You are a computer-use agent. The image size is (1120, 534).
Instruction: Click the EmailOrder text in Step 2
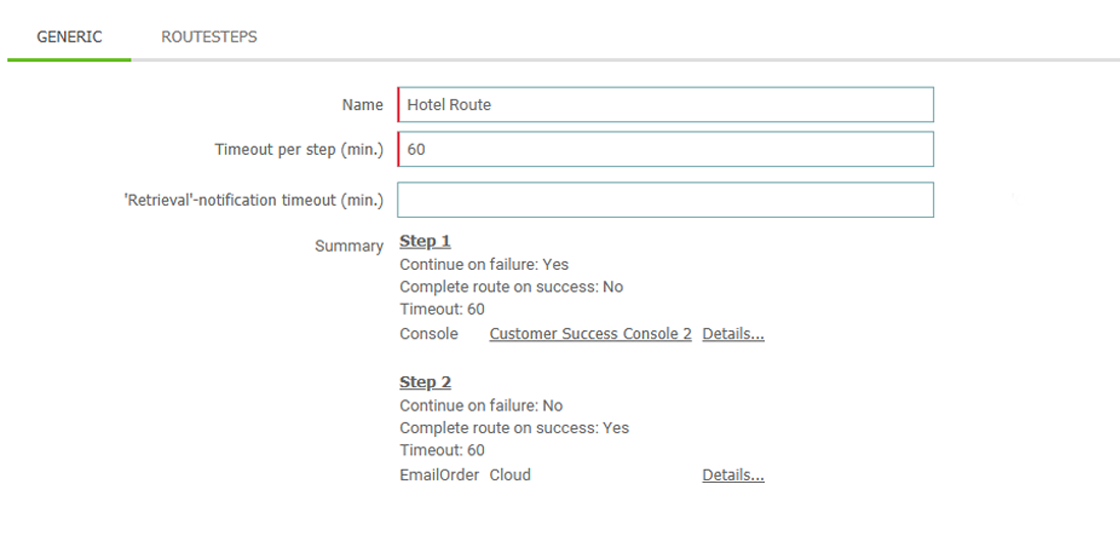point(439,475)
